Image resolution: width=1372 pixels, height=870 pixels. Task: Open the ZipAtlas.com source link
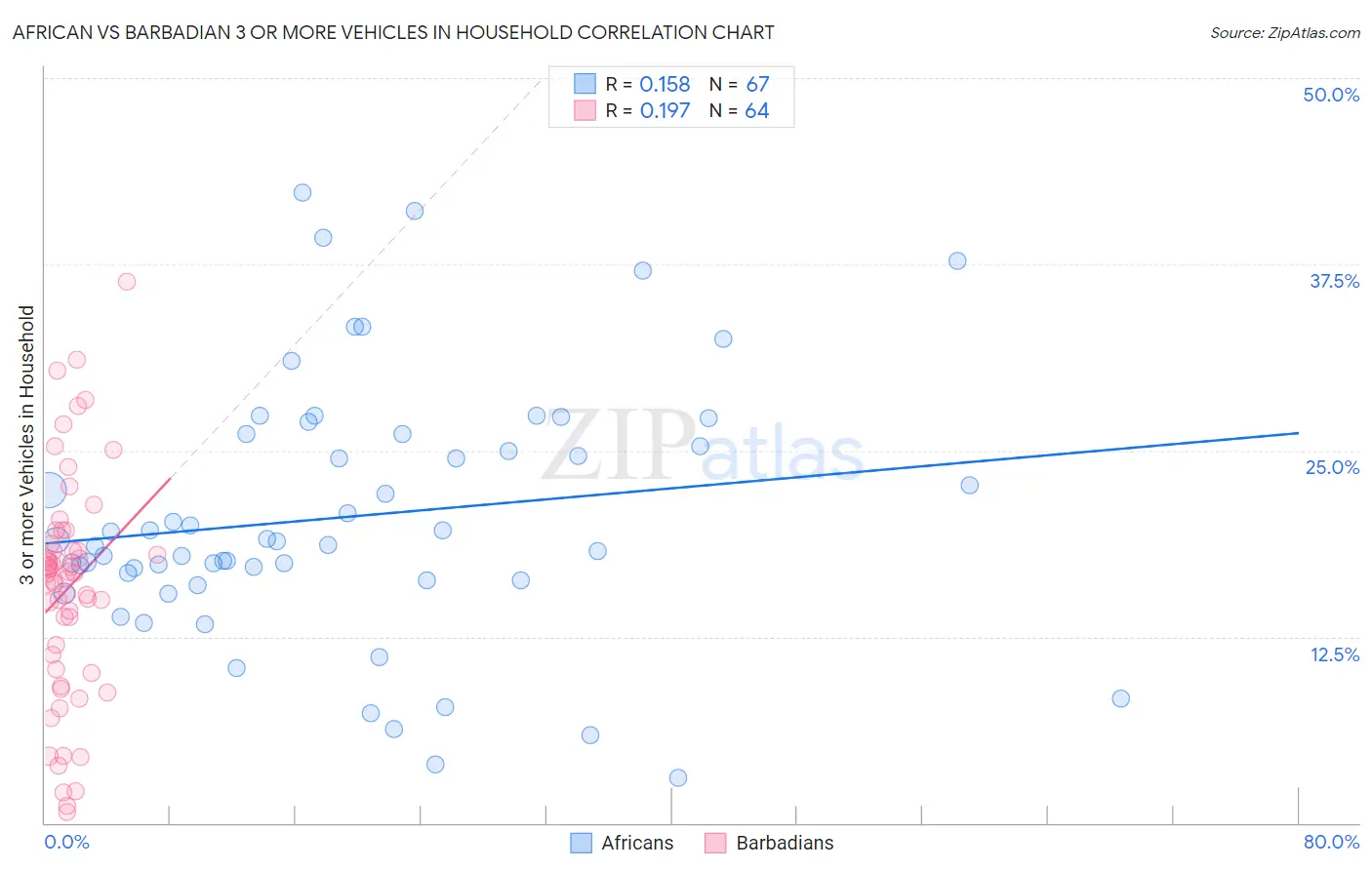click(1285, 32)
